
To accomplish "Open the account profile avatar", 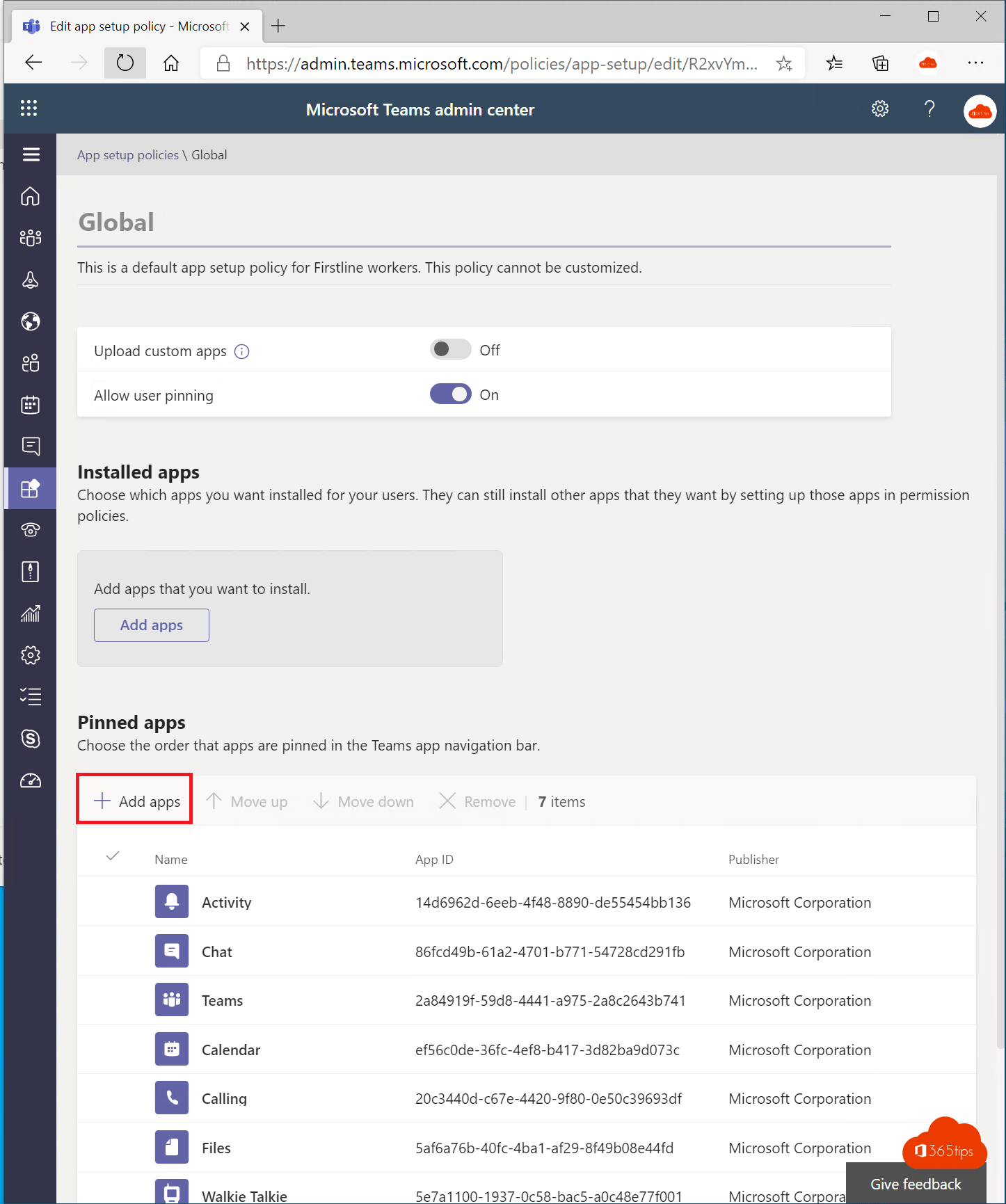I will [980, 111].
